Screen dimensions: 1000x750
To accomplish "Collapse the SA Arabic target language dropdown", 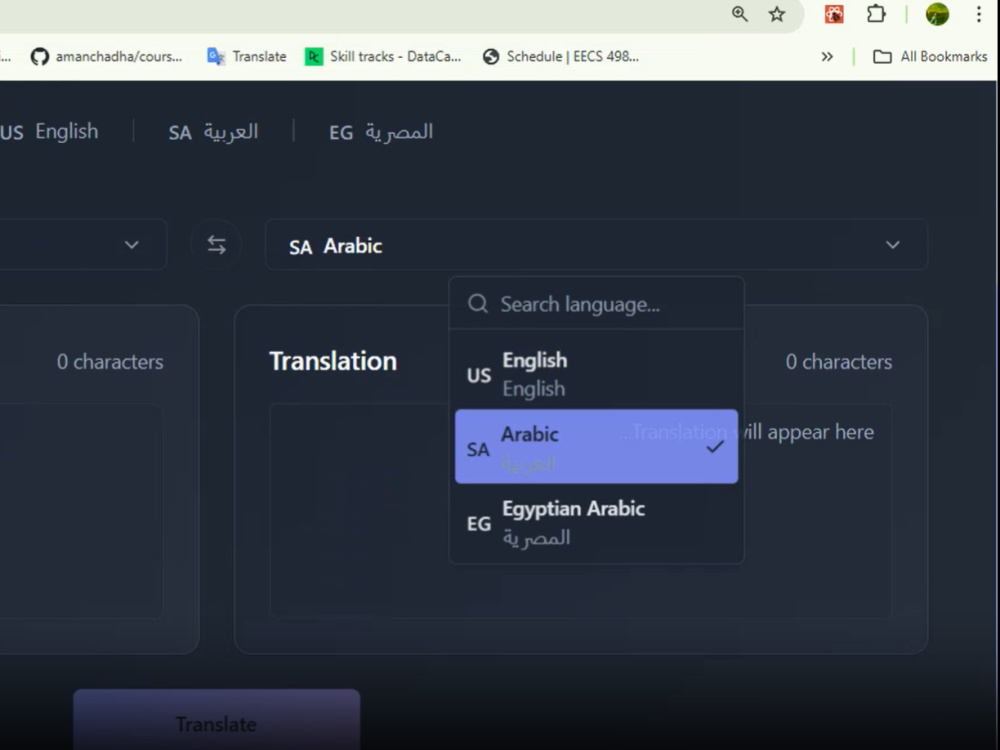I will pyautogui.click(x=596, y=245).
